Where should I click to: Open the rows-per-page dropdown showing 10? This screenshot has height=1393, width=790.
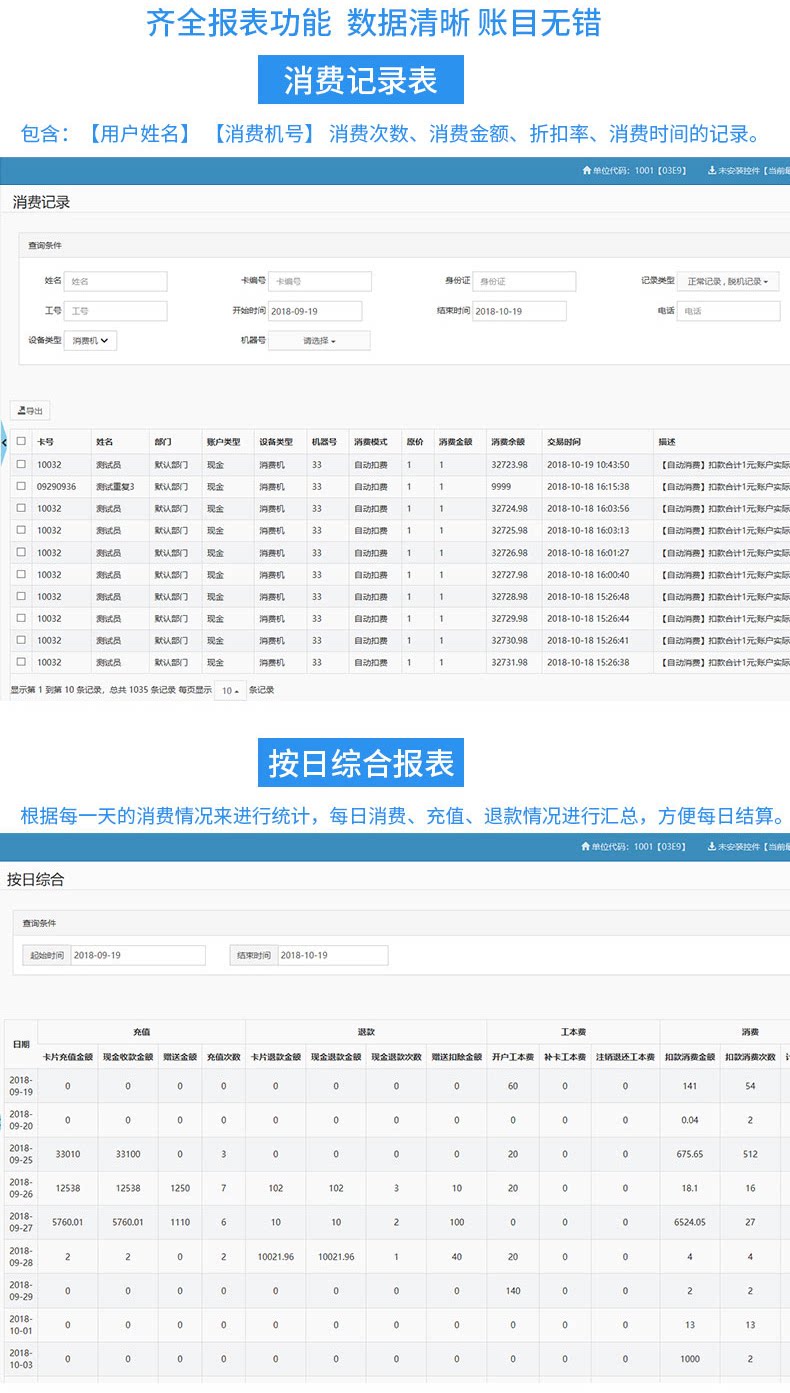(230, 690)
